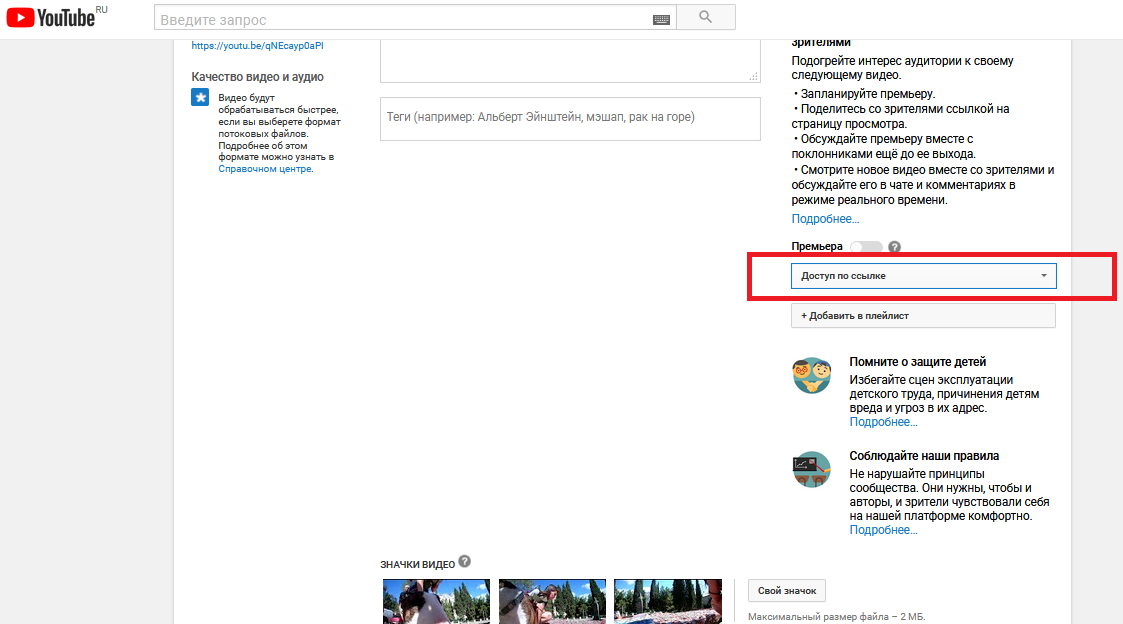Click the community rules illustration icon
Image resolution: width=1123 pixels, height=624 pixels.
(x=811, y=469)
